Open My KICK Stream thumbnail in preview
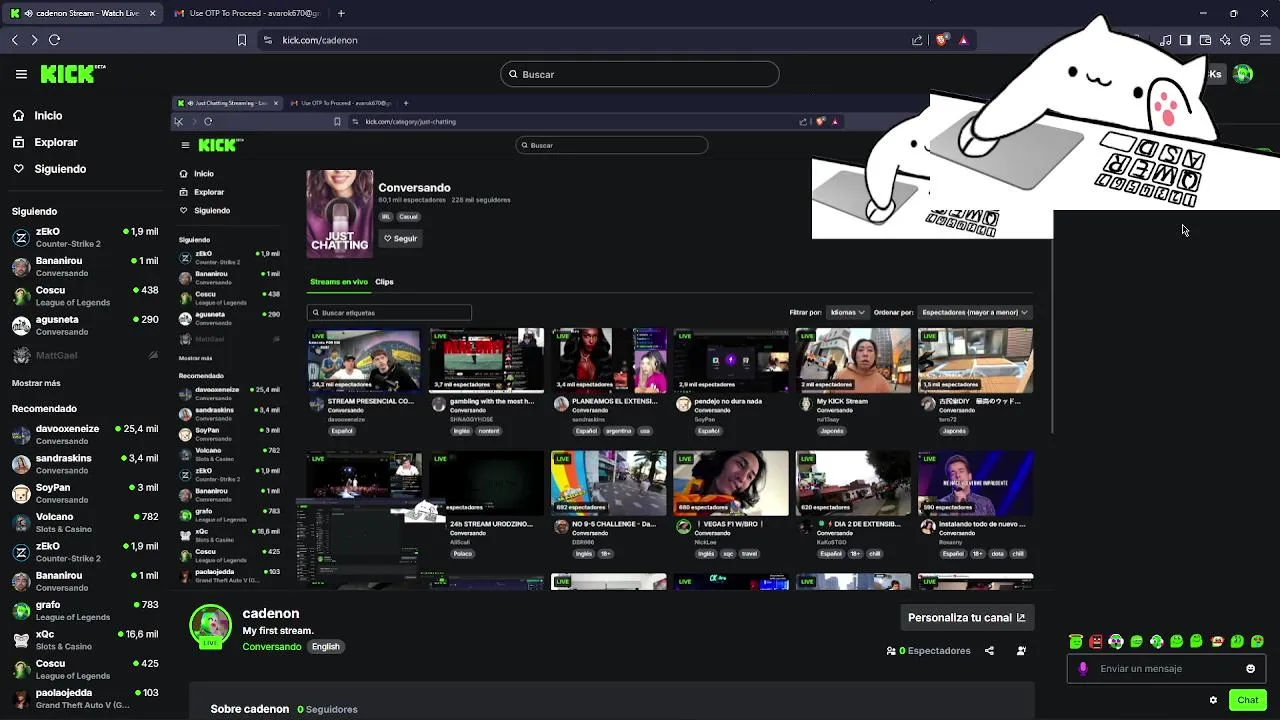 [853, 360]
